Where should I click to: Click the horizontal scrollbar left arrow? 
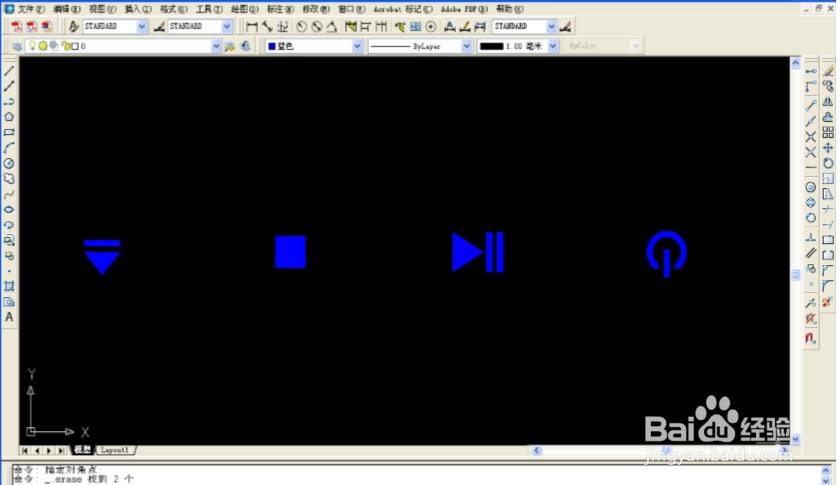(x=537, y=451)
